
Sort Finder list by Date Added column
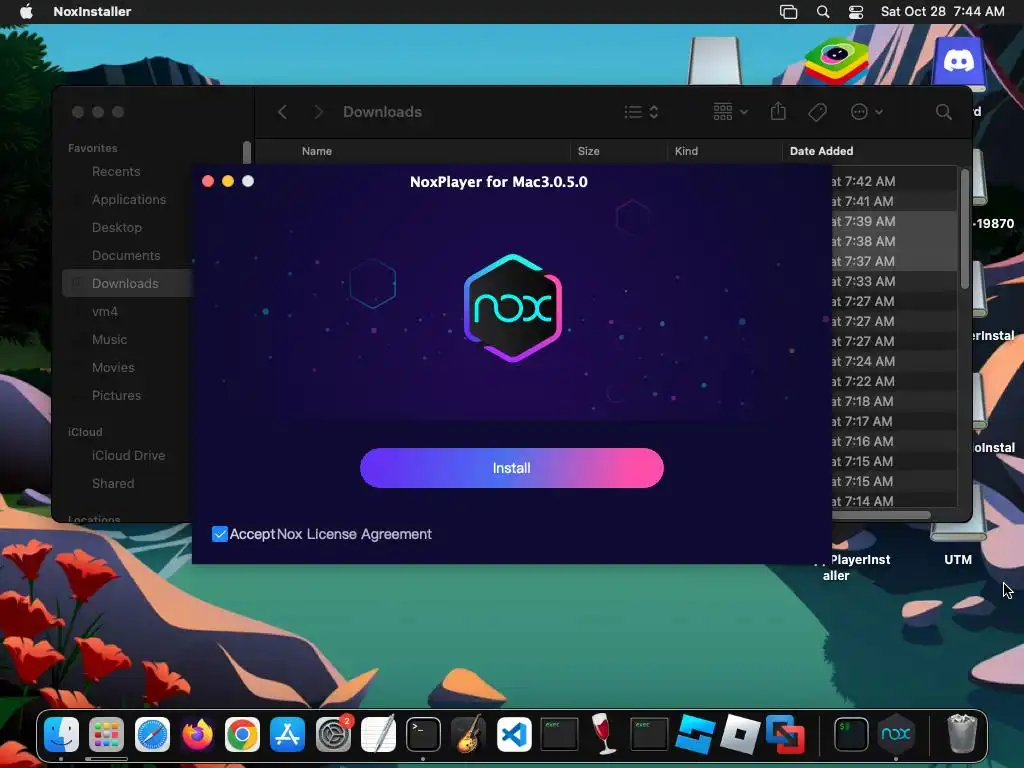(x=821, y=151)
